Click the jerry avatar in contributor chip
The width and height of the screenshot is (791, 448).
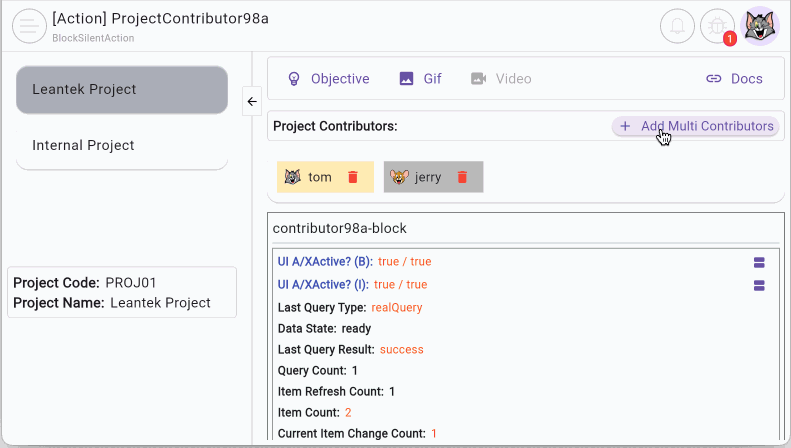tap(400, 177)
